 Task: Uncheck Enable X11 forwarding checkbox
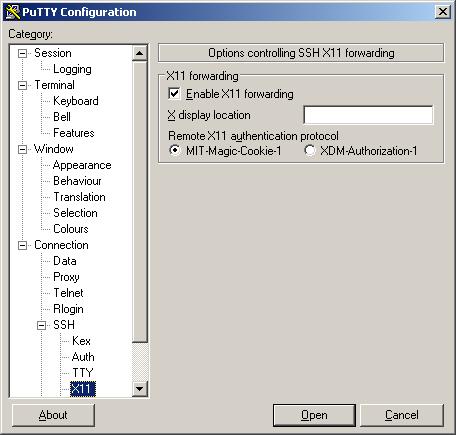coord(174,94)
